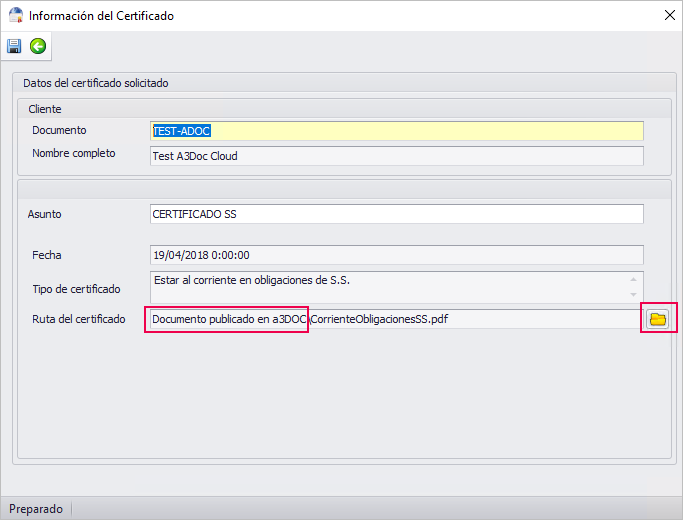Click the Nombre completo field
Viewport: 683px width, 520px height.
(397, 156)
